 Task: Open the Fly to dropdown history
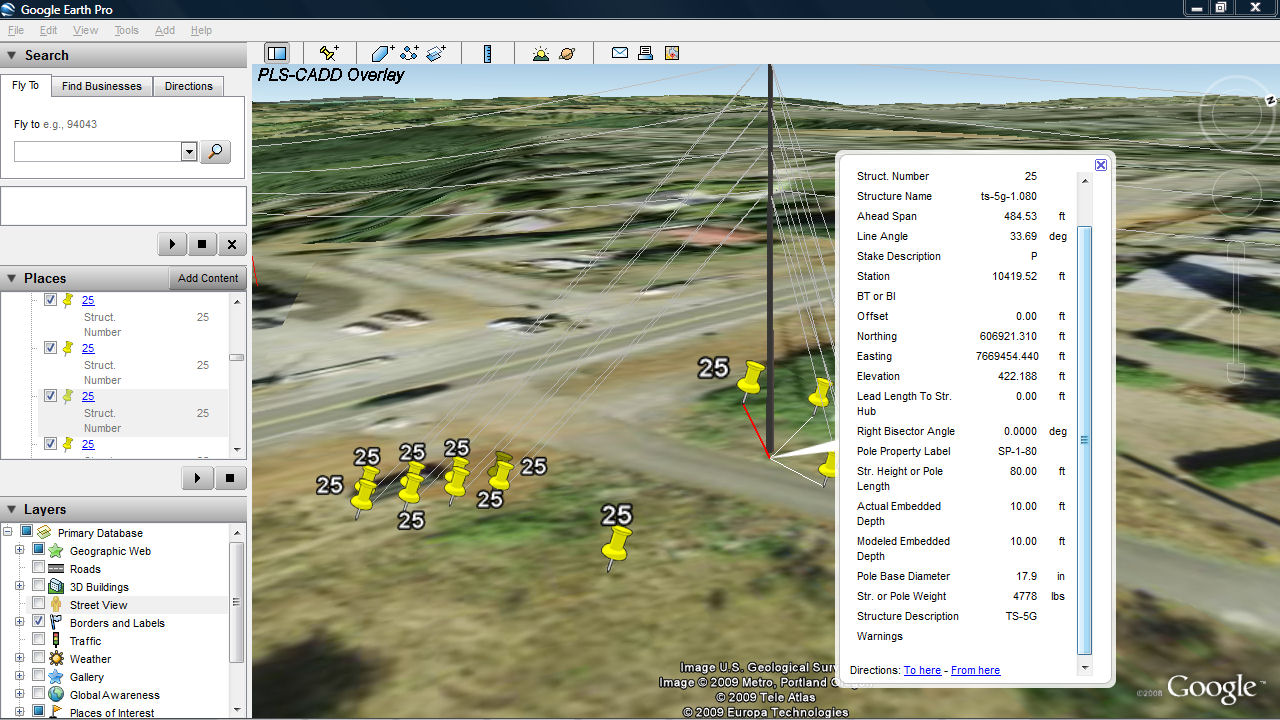click(189, 152)
